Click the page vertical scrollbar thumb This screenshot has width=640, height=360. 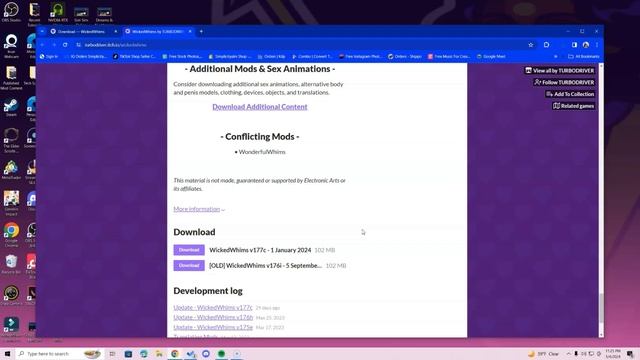(x=601, y=308)
